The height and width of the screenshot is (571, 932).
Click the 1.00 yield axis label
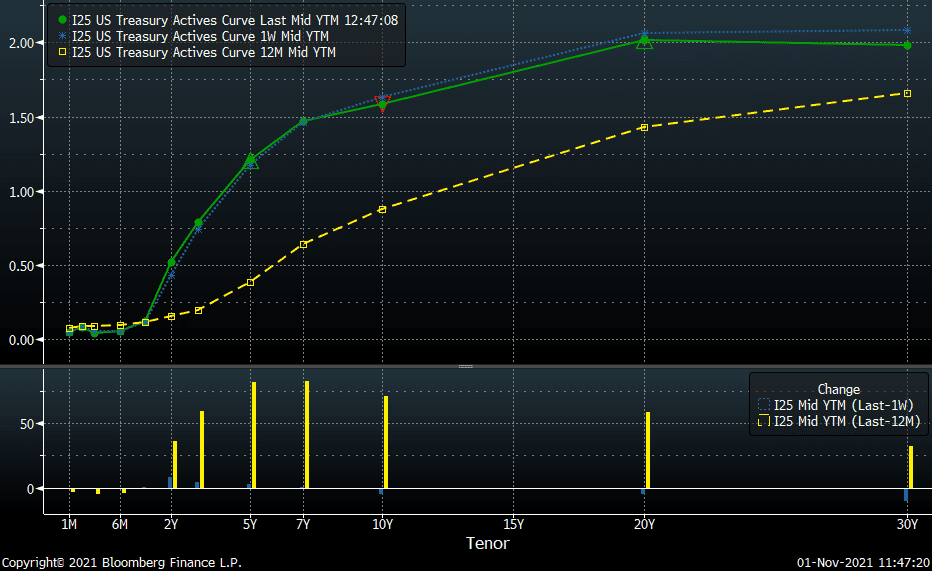pos(21,192)
